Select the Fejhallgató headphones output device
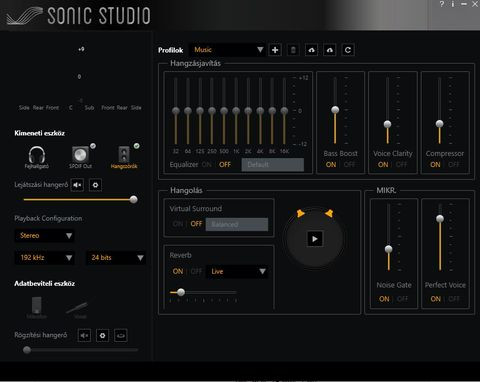The width and height of the screenshot is (480, 382). [x=37, y=157]
